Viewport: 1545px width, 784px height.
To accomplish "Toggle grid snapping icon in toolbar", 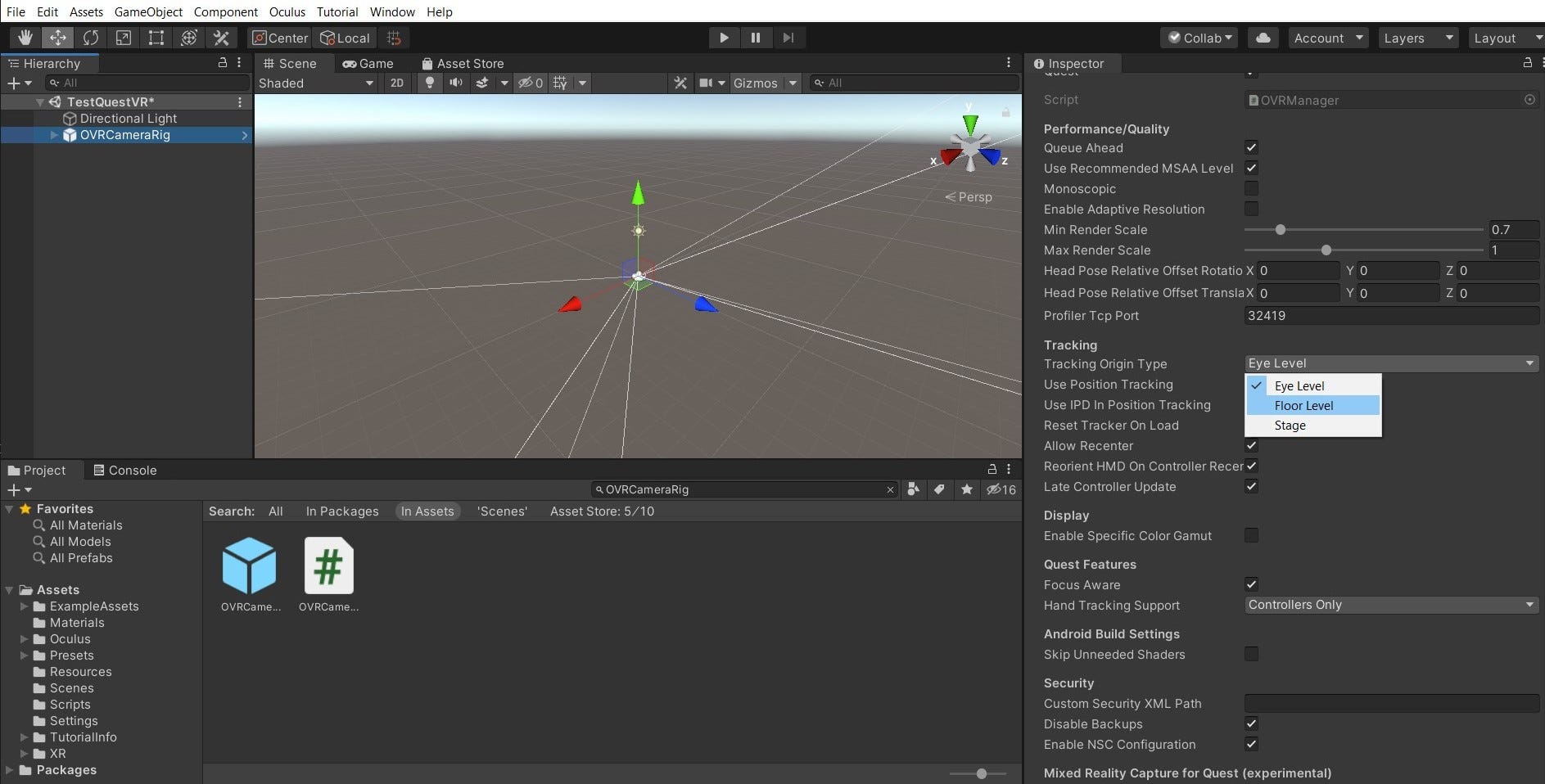I will (394, 38).
